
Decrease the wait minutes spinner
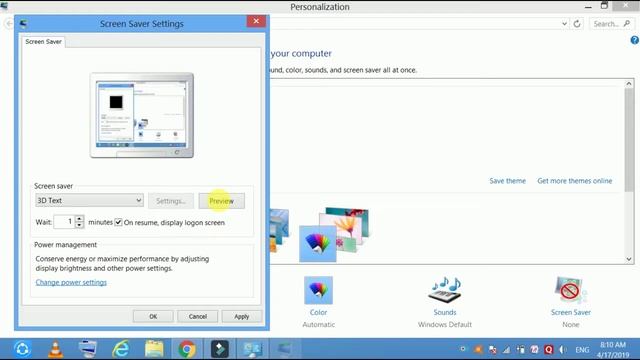80,225
